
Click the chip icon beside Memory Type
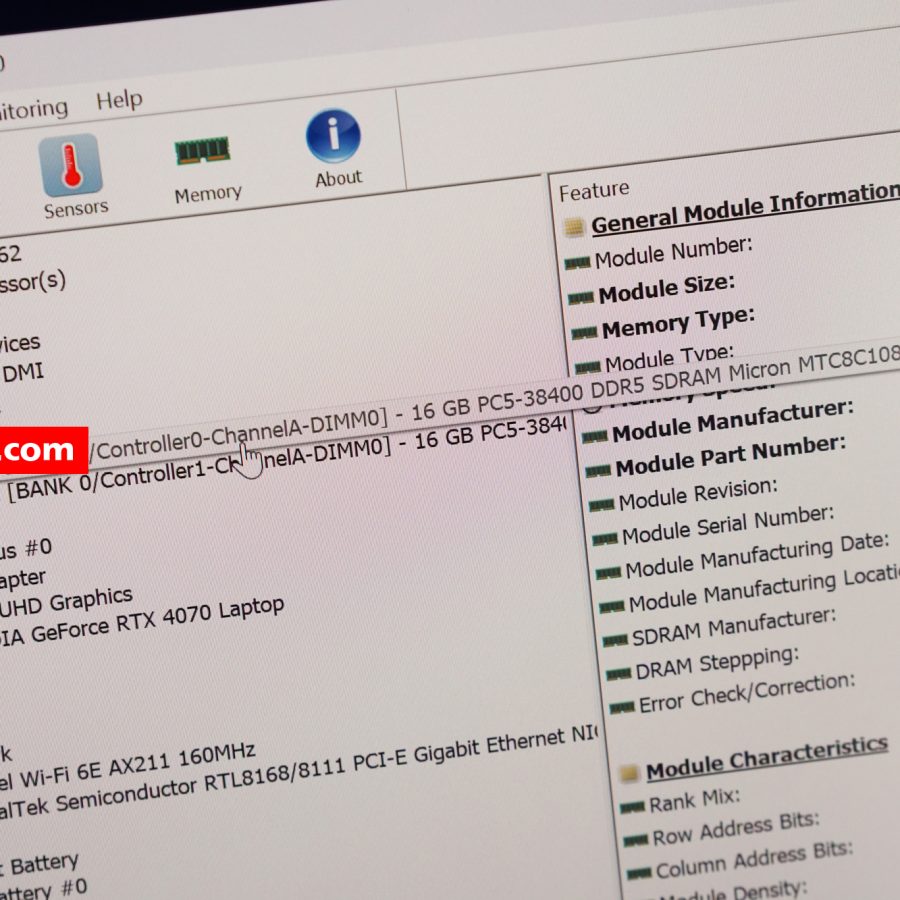point(584,333)
